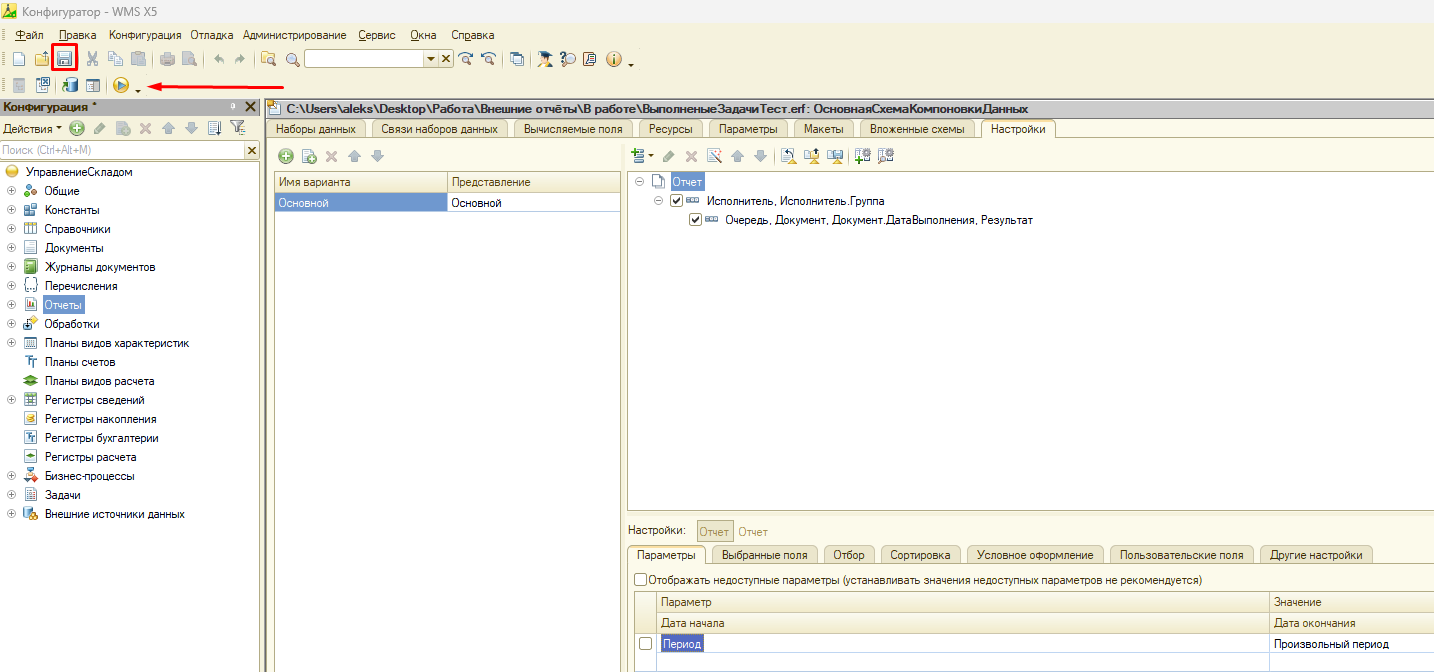Click the Print toolbar icon
The image size is (1434, 672).
click(167, 59)
